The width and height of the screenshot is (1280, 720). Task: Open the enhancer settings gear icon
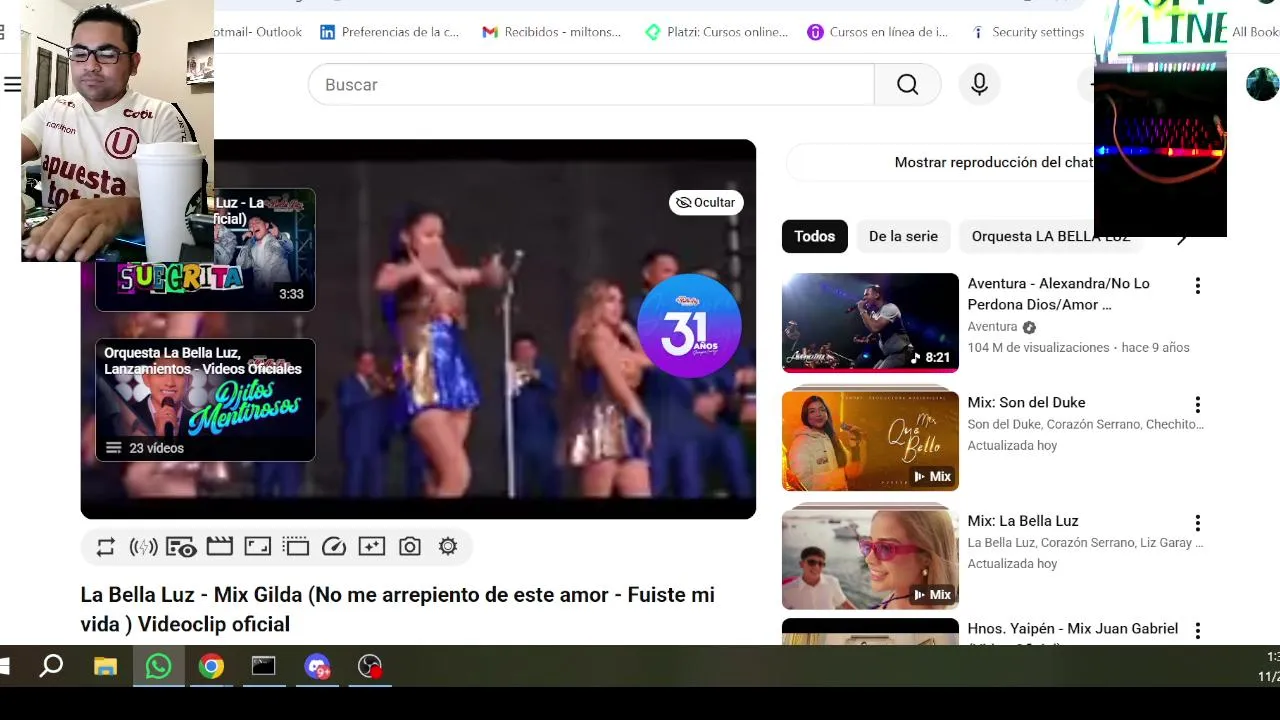[447, 547]
